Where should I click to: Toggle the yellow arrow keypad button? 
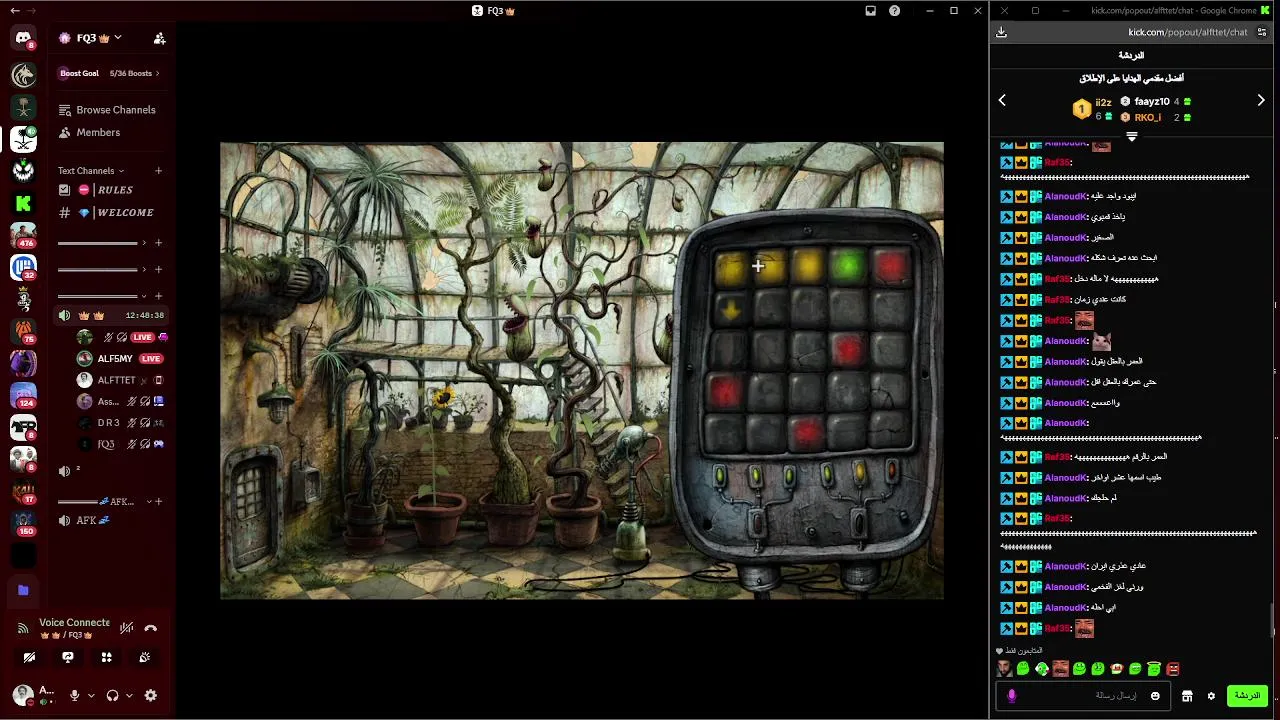click(730, 309)
